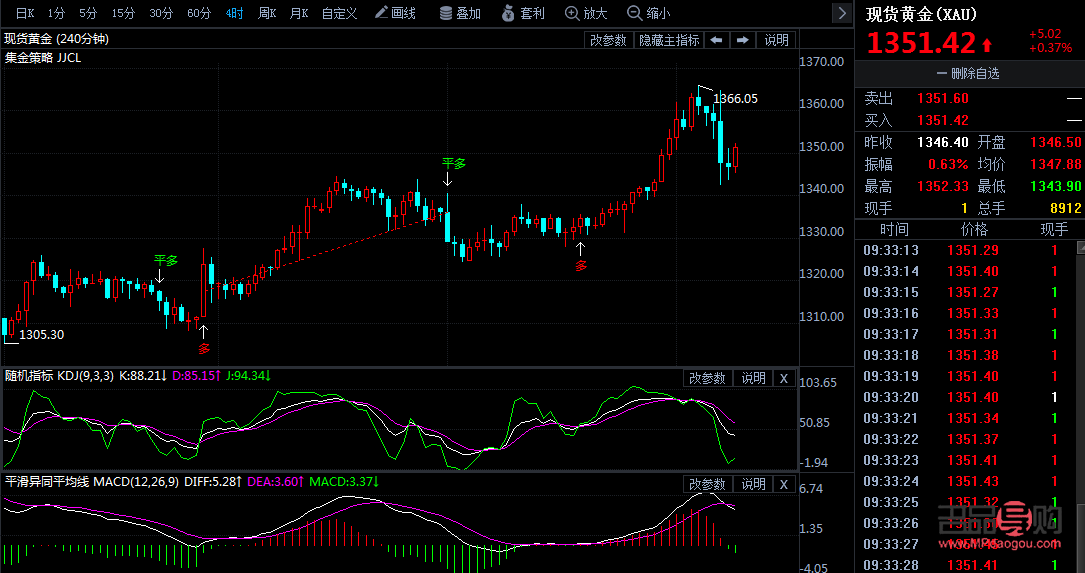Select the 日K daily chart period
Image resolution: width=1085 pixels, height=573 pixels.
pos(25,12)
